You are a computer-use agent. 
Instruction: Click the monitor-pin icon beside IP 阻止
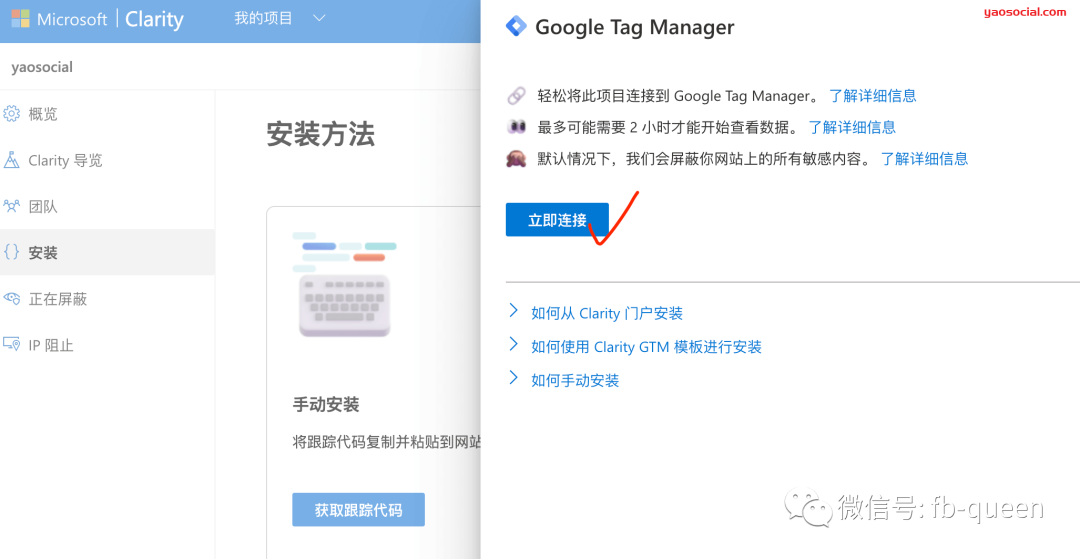pyautogui.click(x=12, y=344)
